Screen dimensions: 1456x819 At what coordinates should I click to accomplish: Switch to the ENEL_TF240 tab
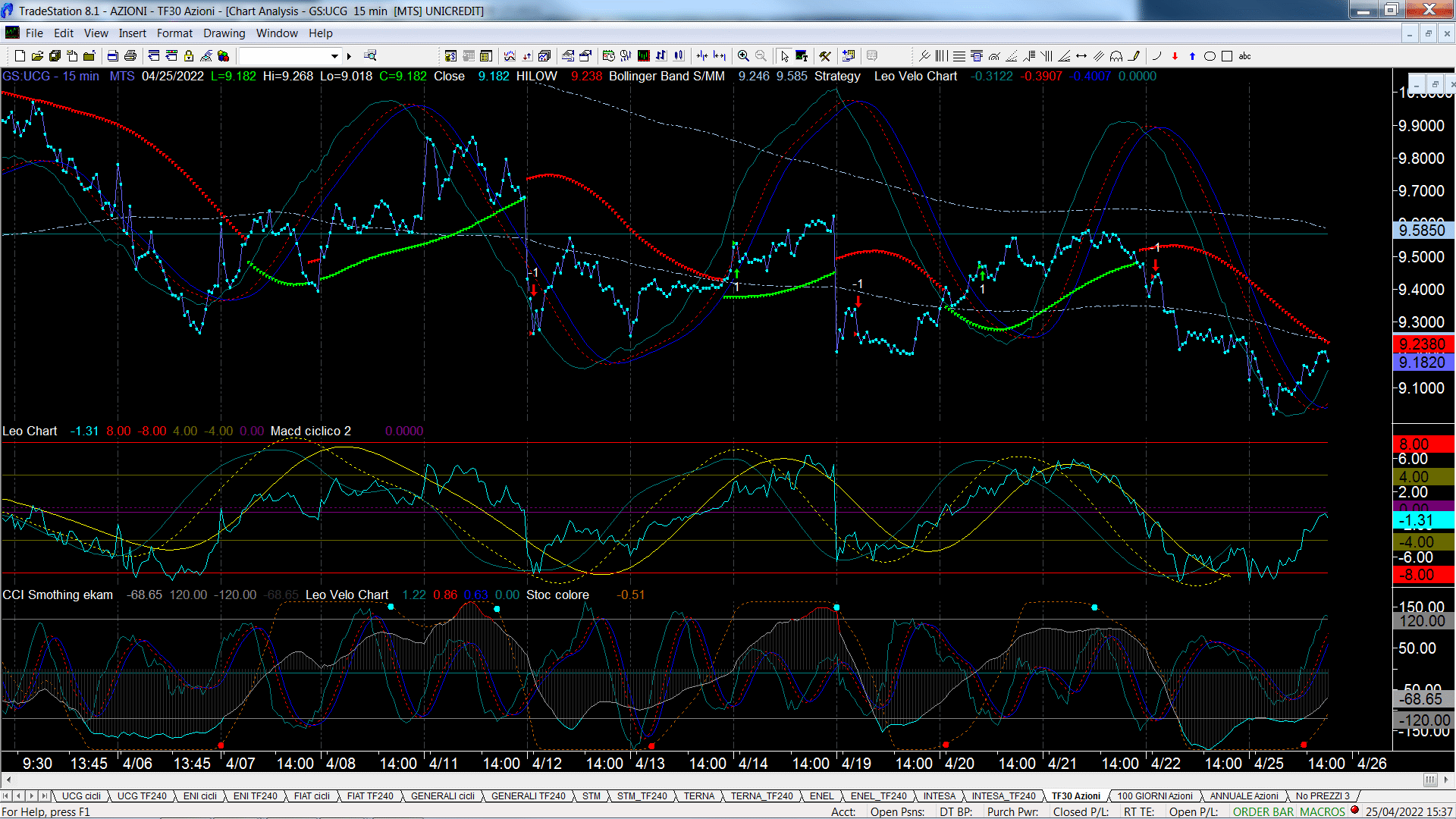click(878, 795)
